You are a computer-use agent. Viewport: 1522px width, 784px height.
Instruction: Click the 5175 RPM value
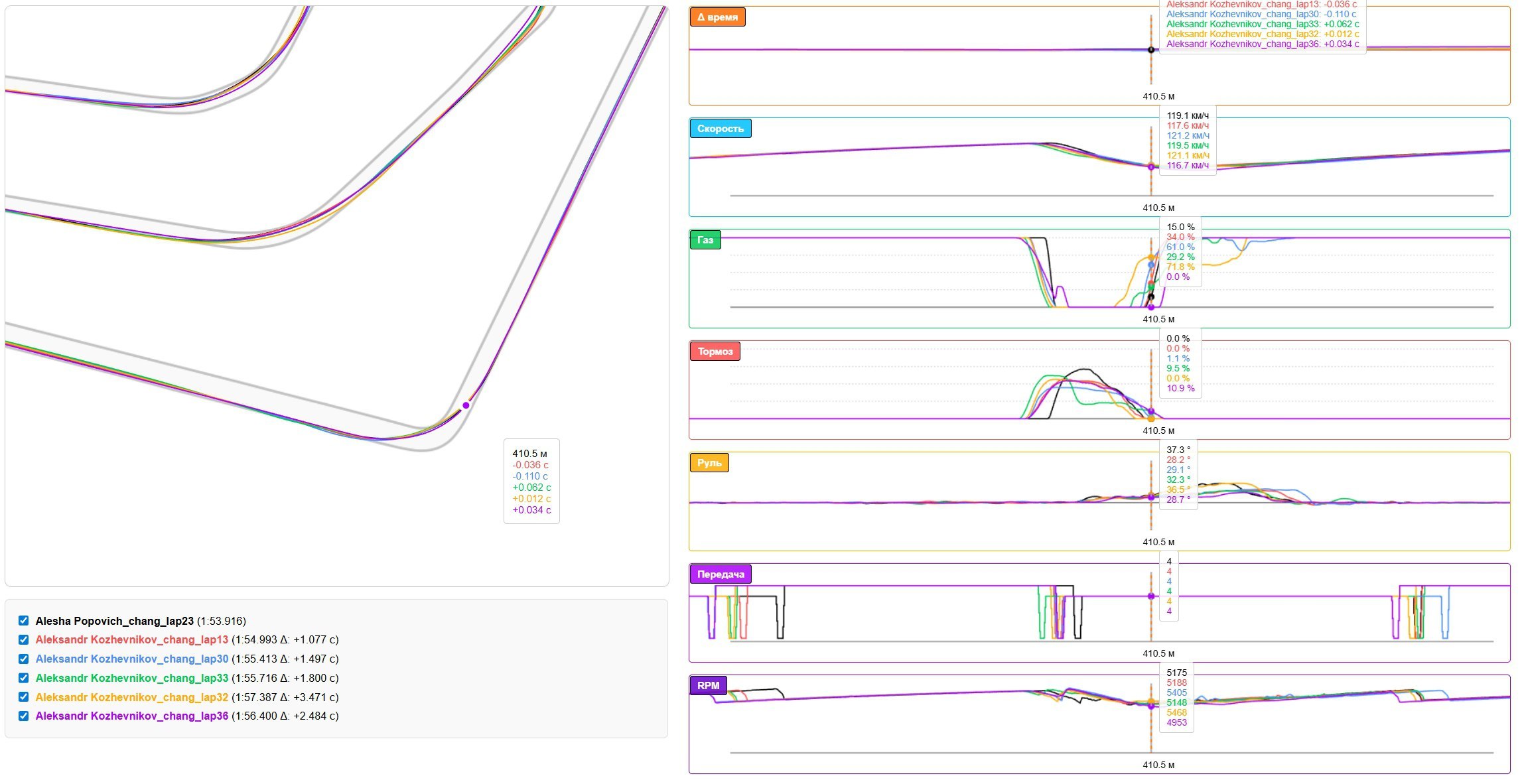(1176, 673)
